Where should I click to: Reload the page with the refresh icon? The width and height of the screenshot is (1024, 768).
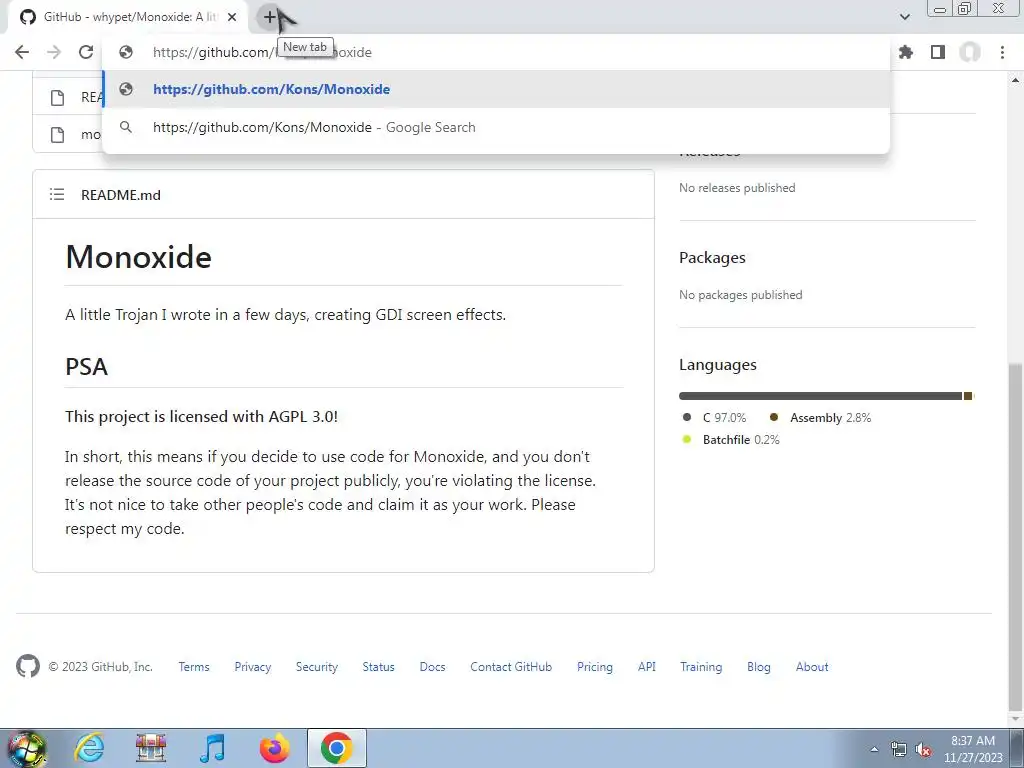86,52
